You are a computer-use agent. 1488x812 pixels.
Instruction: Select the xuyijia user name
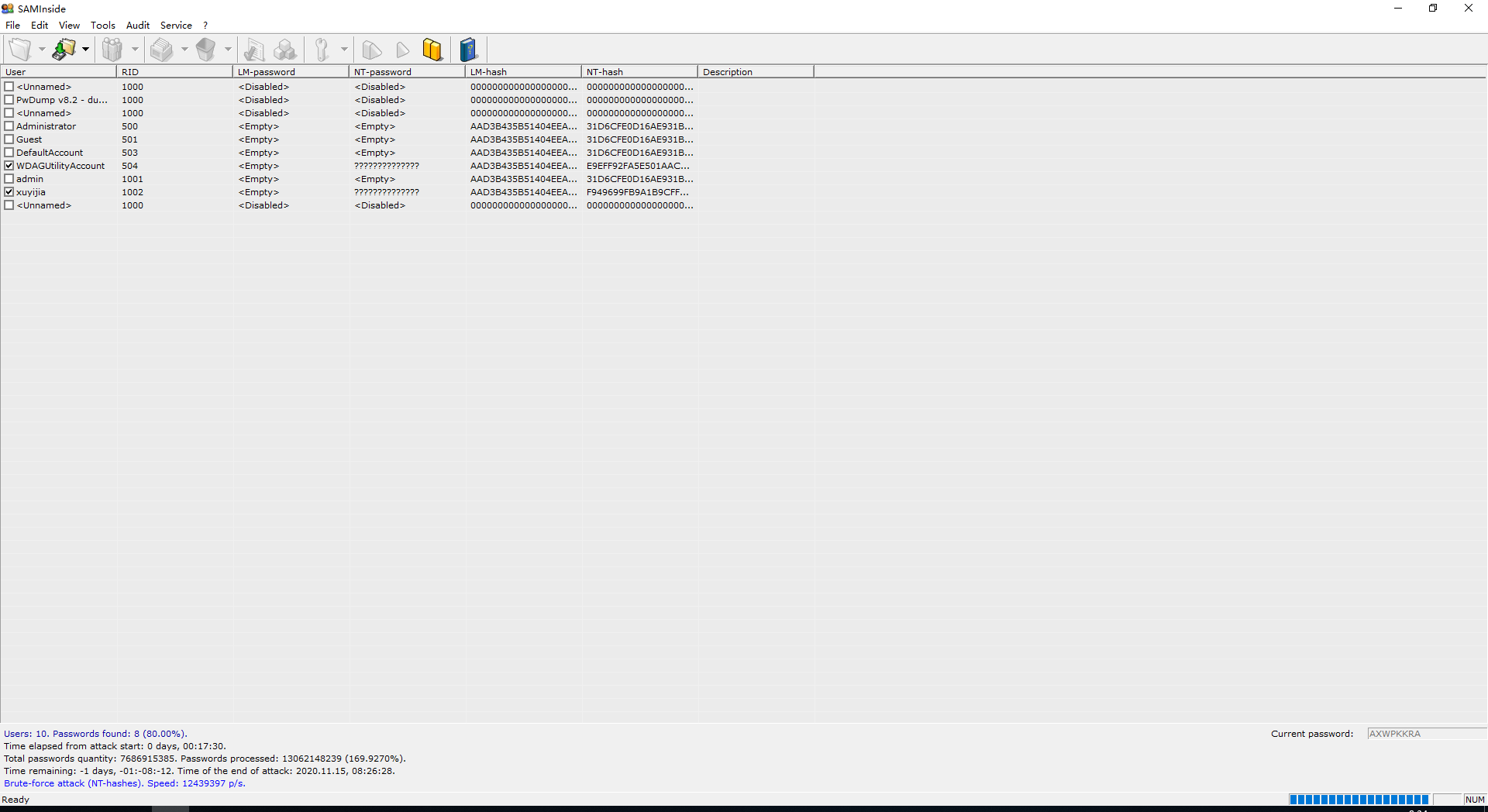(x=31, y=192)
